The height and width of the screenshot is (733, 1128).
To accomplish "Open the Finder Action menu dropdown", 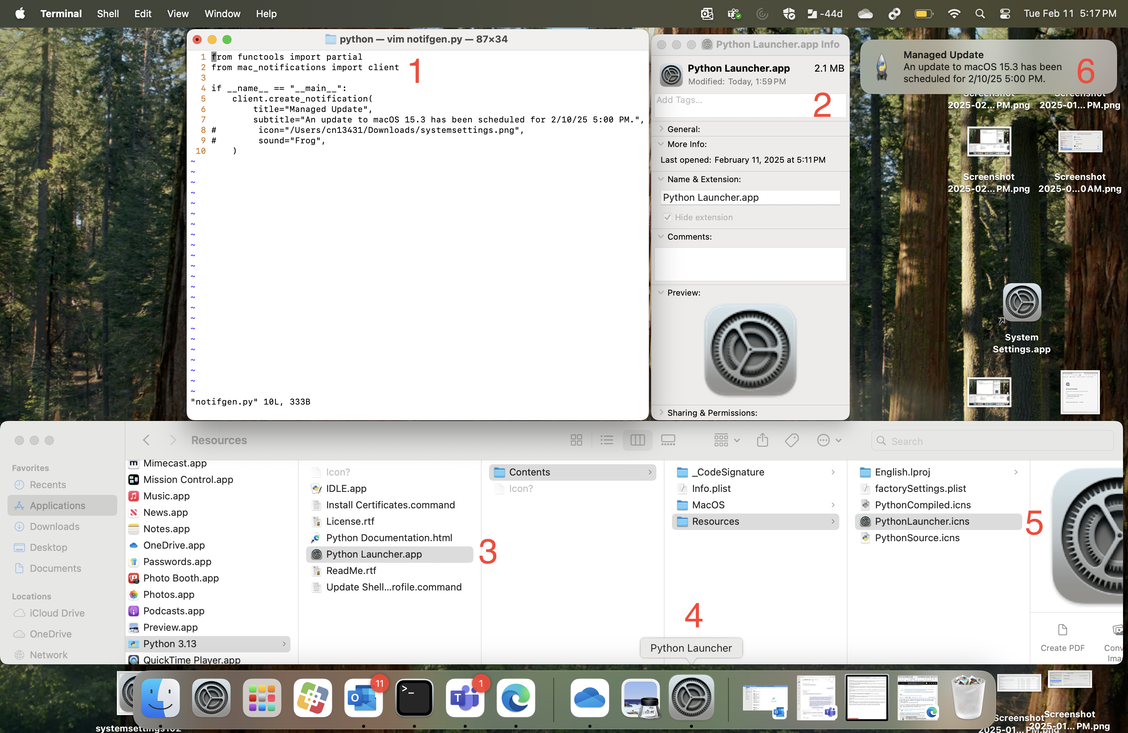I will (x=829, y=440).
